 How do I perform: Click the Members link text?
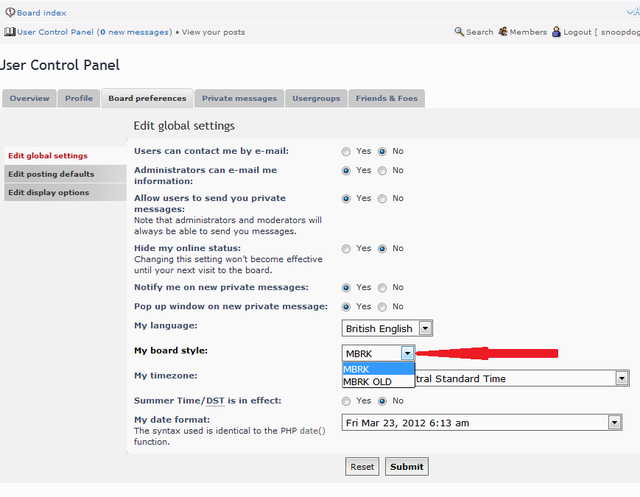point(528,32)
